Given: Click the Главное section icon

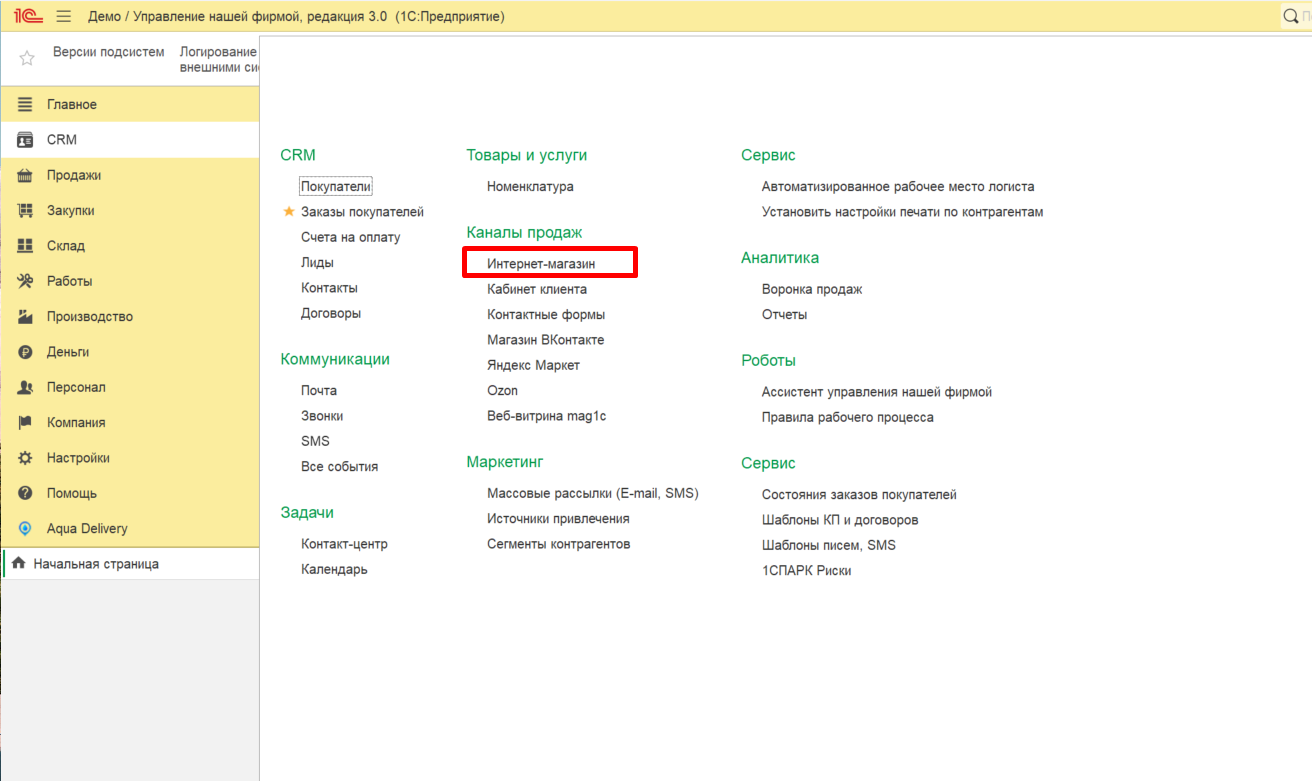Looking at the screenshot, I should [25, 105].
